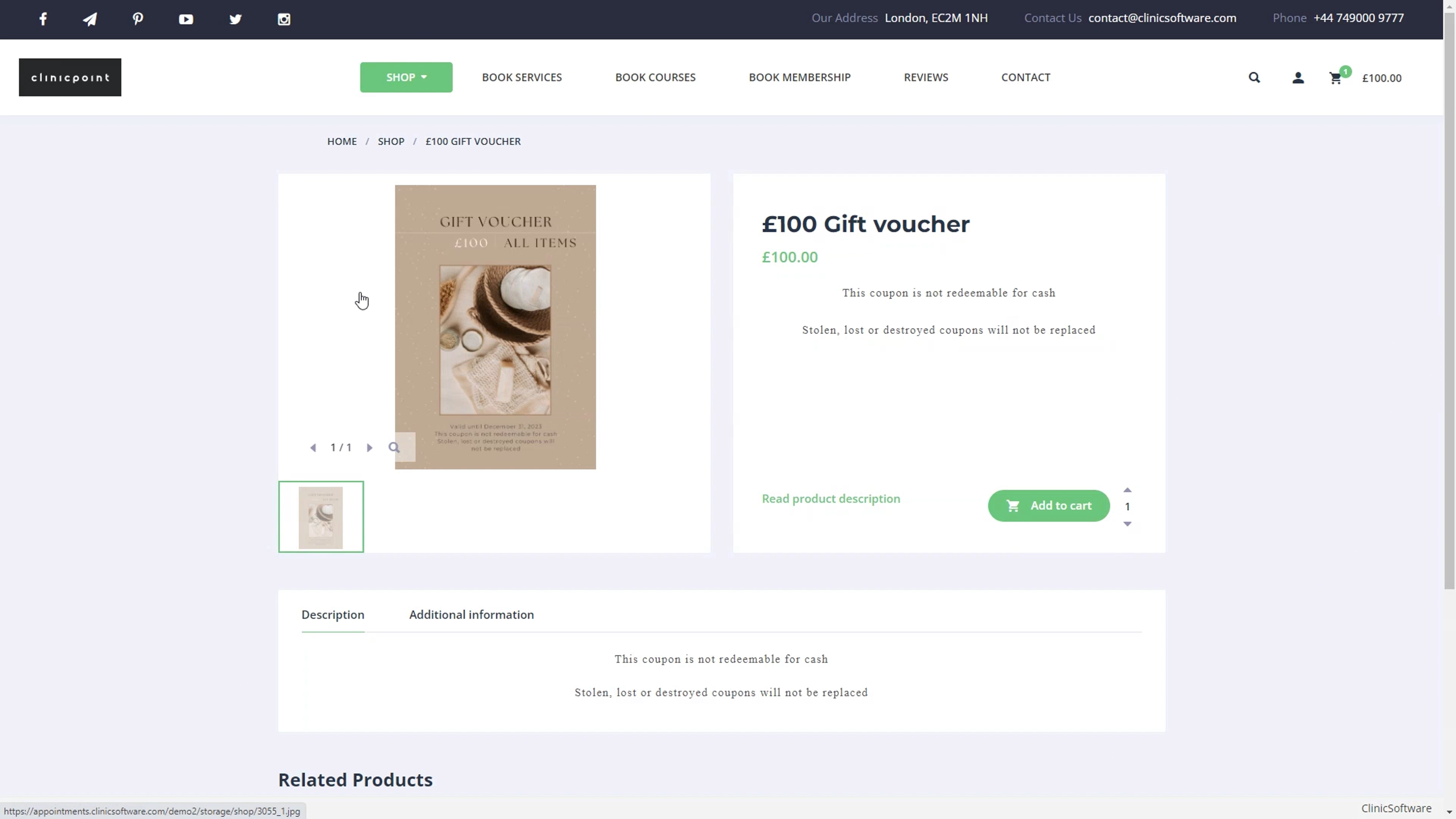Click Read product description link
Image resolution: width=1456 pixels, height=819 pixels.
[830, 499]
